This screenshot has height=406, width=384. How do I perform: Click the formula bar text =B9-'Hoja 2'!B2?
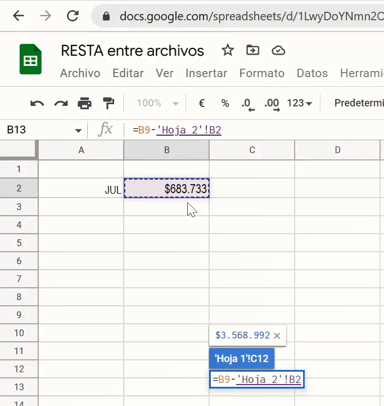coord(177,130)
